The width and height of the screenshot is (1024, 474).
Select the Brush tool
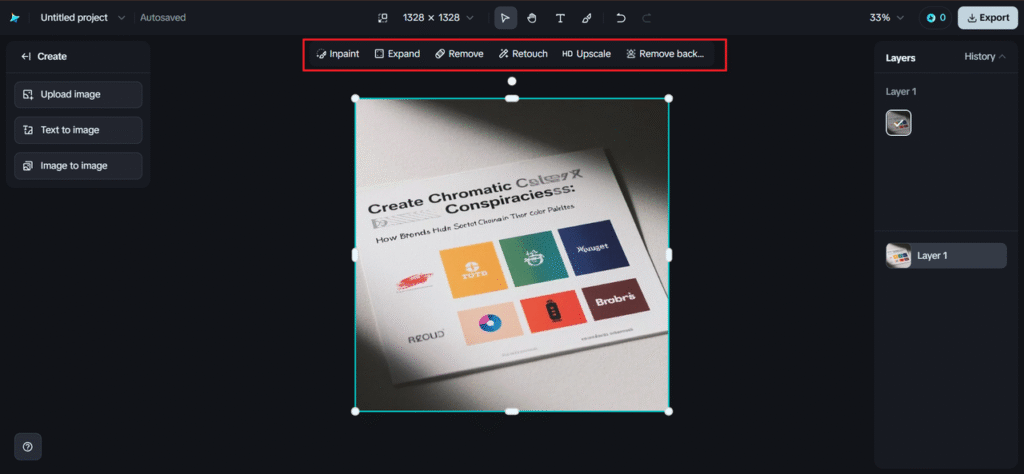586,18
